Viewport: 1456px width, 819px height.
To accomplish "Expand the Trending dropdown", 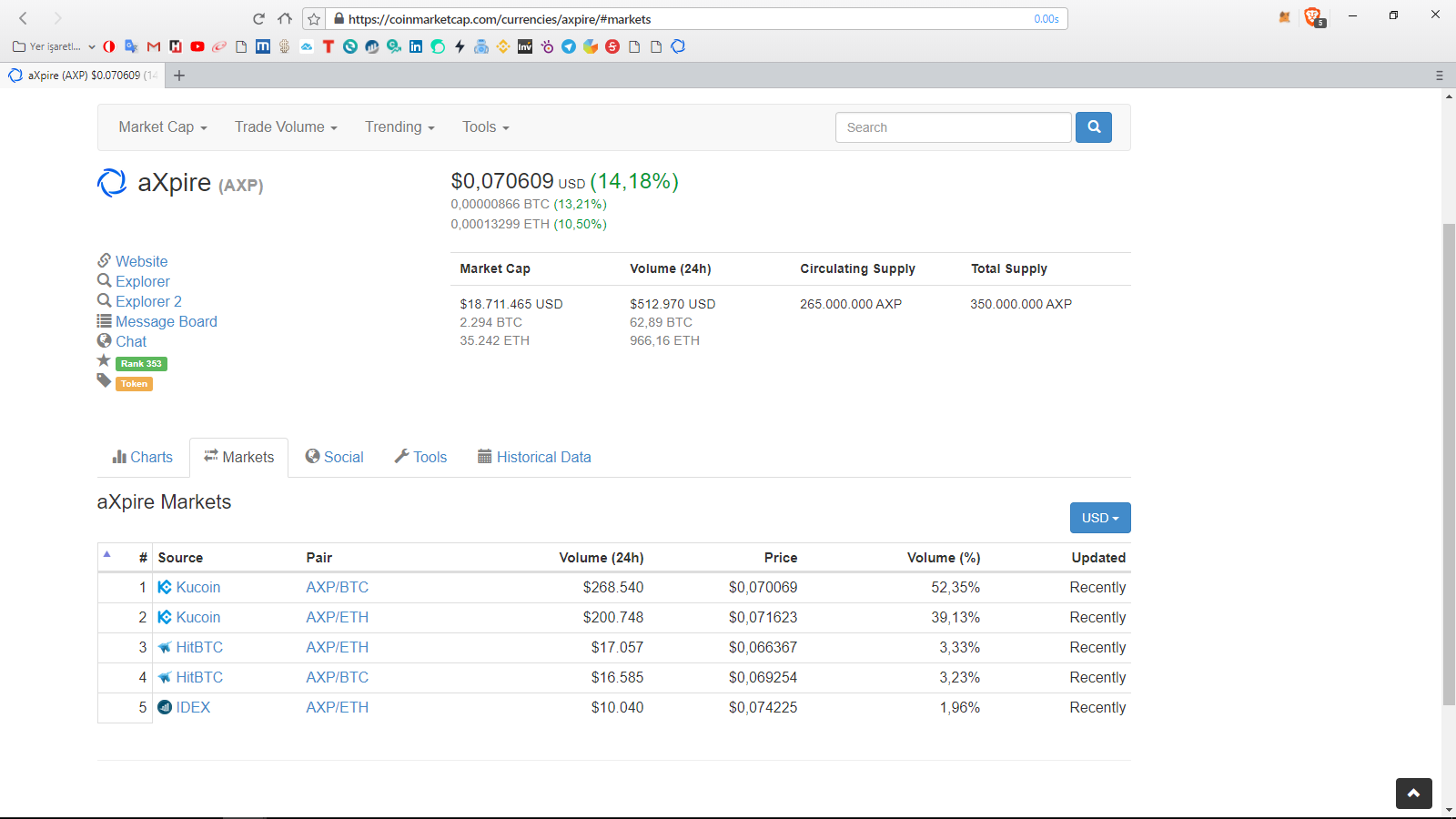I will tap(399, 127).
